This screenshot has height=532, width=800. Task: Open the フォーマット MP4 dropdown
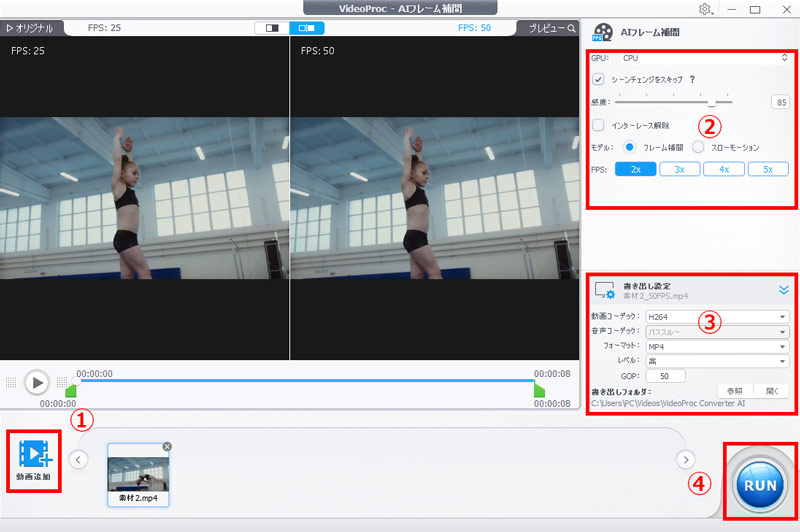717,347
